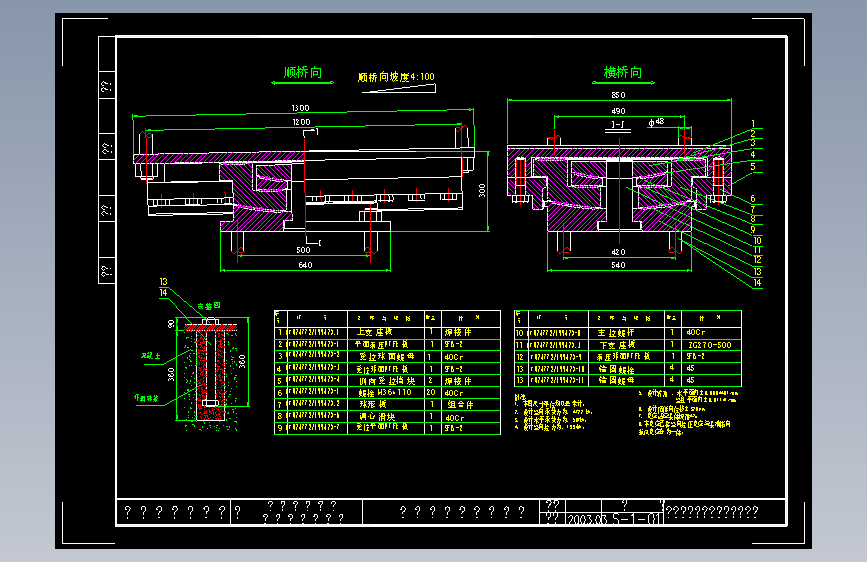The image size is (867, 562).
Task: Pick the 螺栓 M36×110 table cell
Action: pos(386,392)
